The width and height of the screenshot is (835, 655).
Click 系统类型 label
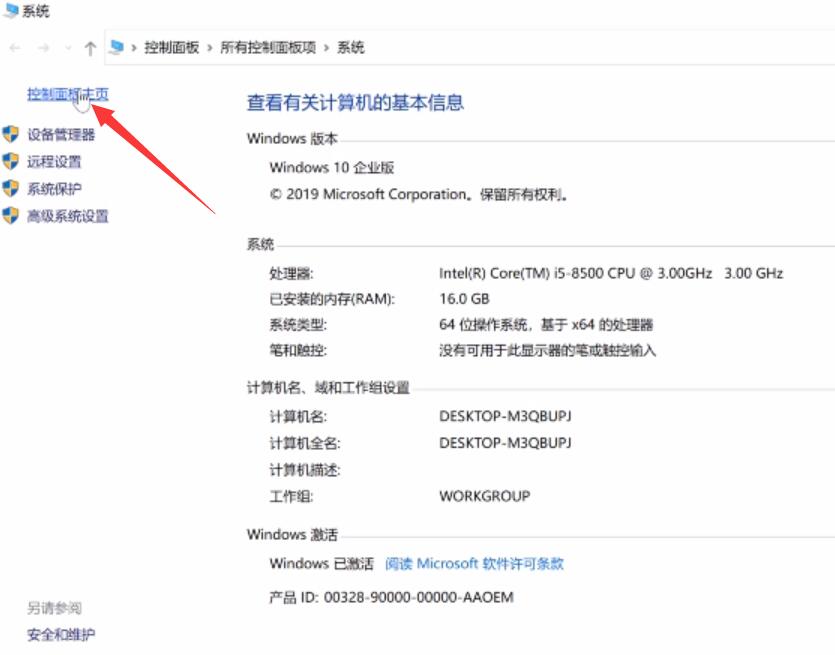tap(298, 325)
